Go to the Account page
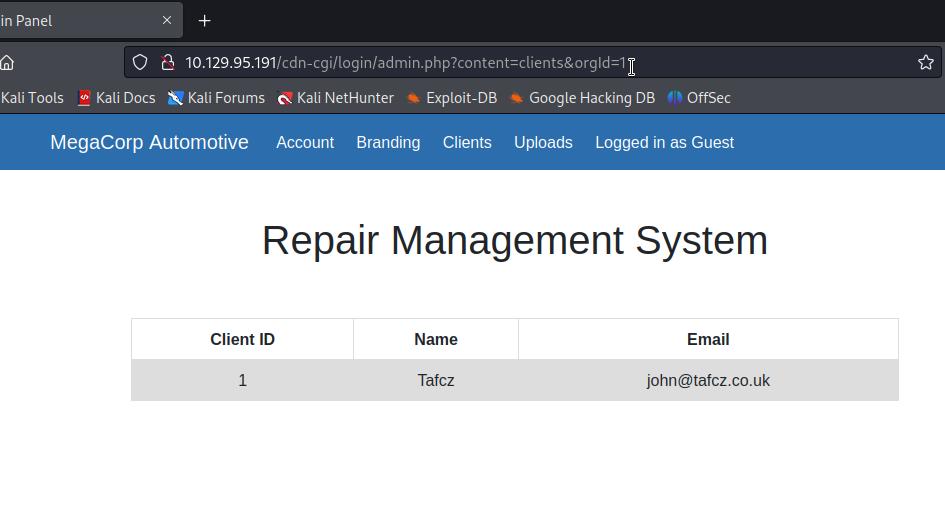 pyautogui.click(x=305, y=143)
